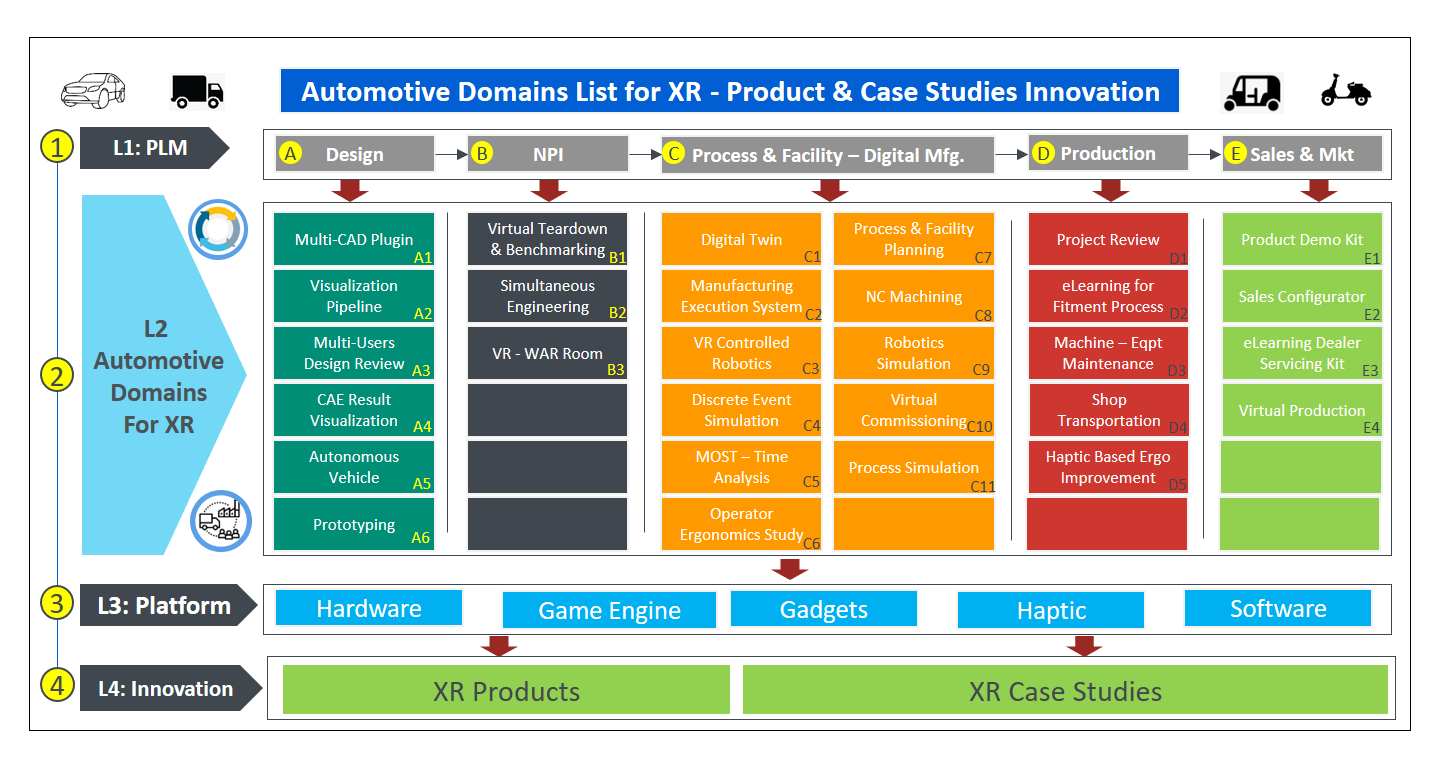The width and height of the screenshot is (1440, 768).
Task: Open the Process Simulation box
Action: [914, 467]
